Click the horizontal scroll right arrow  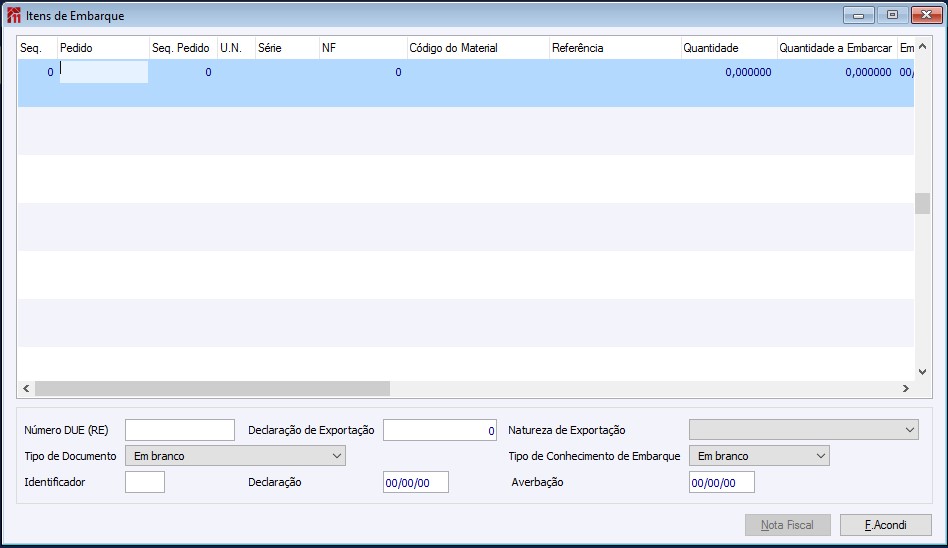pos(906,388)
